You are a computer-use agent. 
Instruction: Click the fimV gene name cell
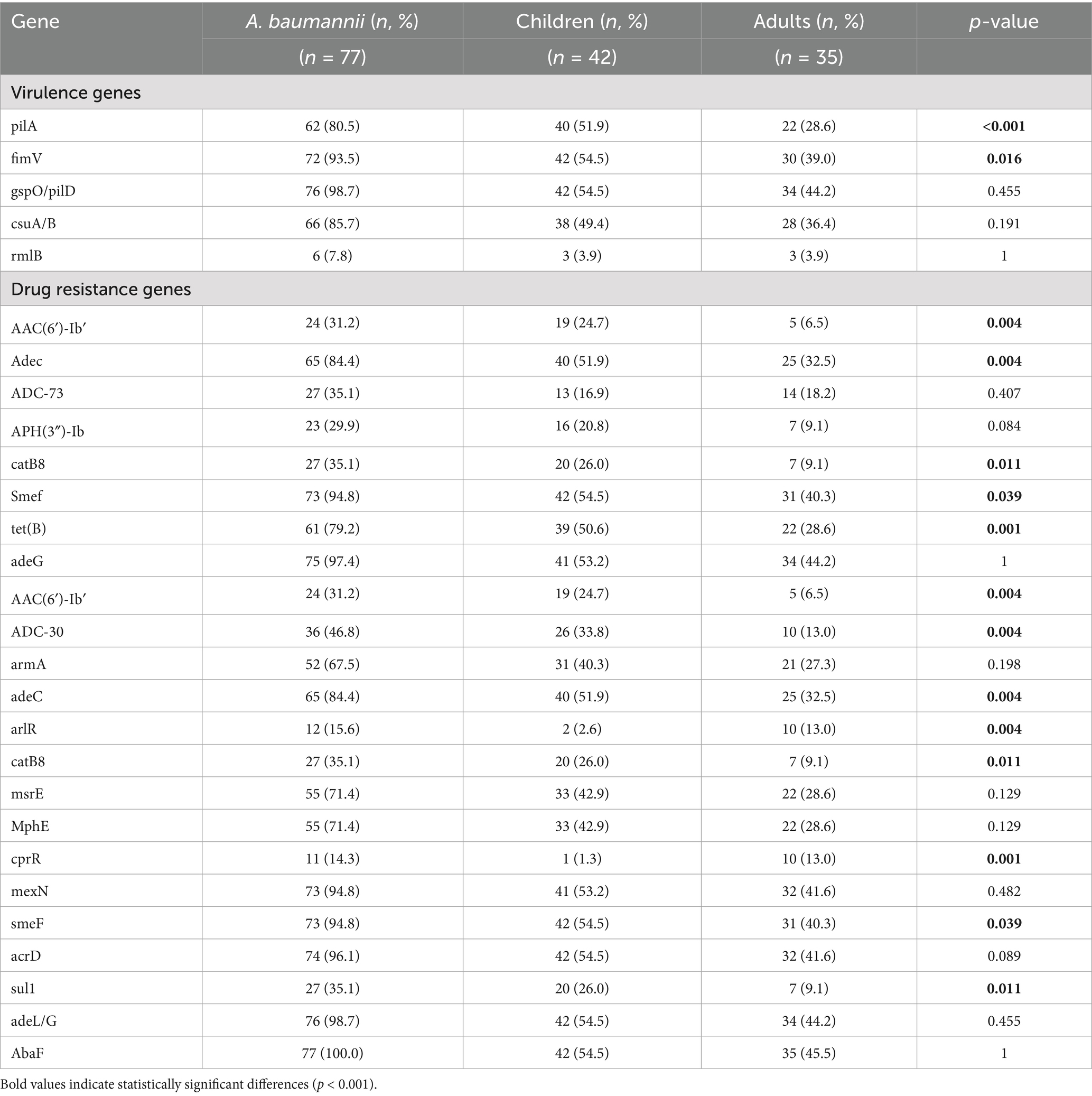coord(26,159)
